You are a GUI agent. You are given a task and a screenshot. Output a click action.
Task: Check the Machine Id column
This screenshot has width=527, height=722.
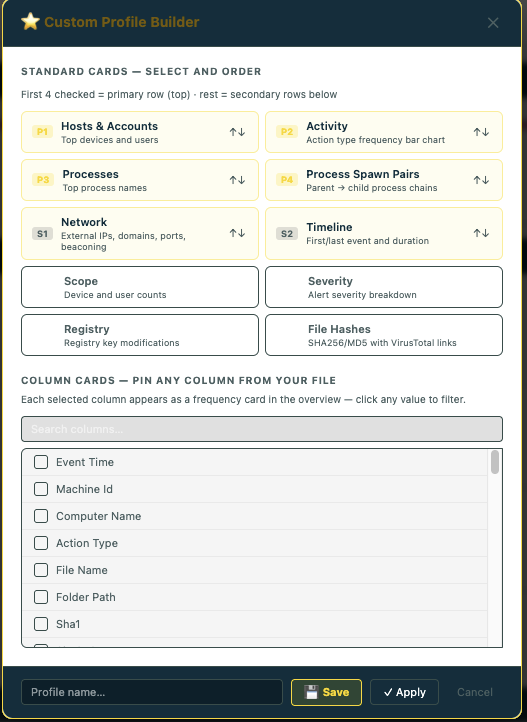click(x=41, y=489)
